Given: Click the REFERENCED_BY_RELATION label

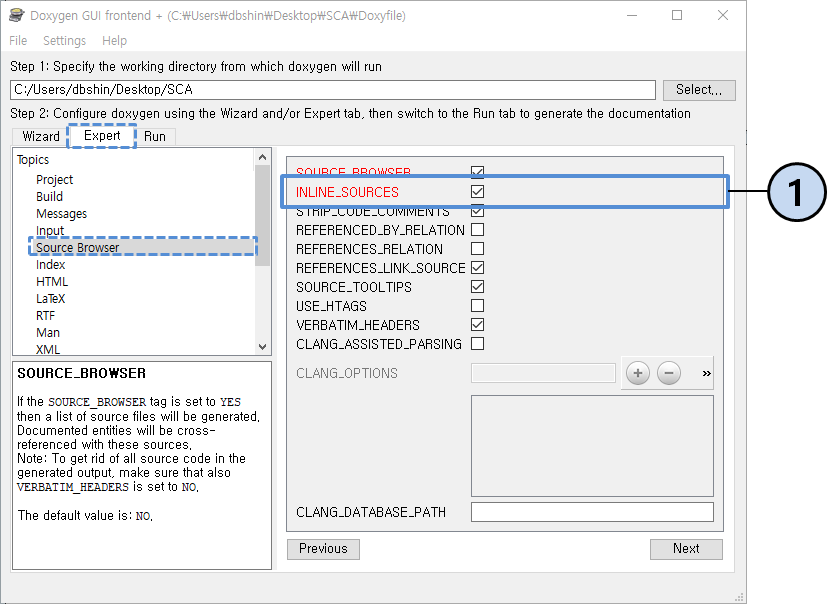Looking at the screenshot, I should click(380, 230).
